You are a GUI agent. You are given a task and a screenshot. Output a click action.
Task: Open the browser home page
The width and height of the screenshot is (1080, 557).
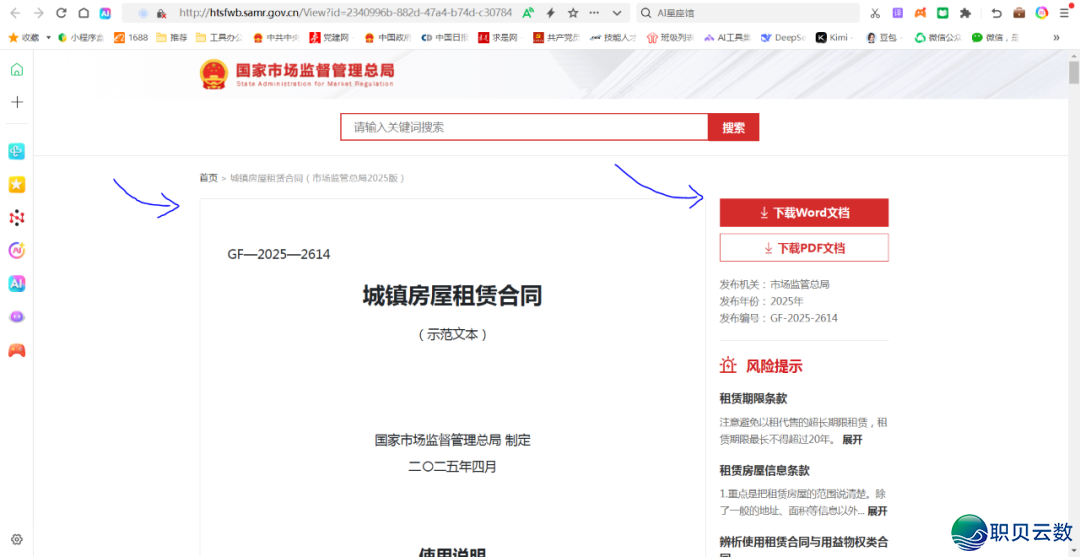tap(83, 12)
